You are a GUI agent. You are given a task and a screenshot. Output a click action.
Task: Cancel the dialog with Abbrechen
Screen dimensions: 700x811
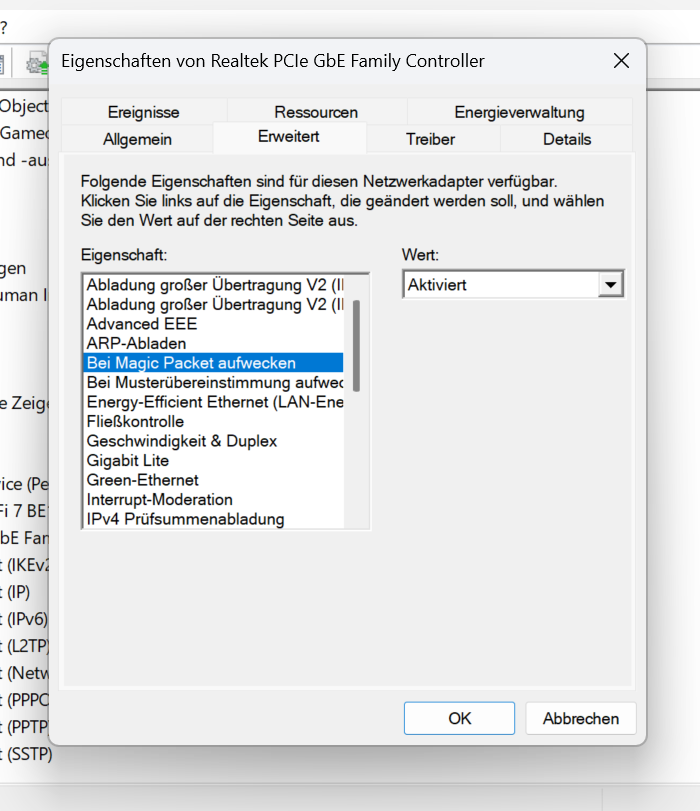tap(580, 718)
